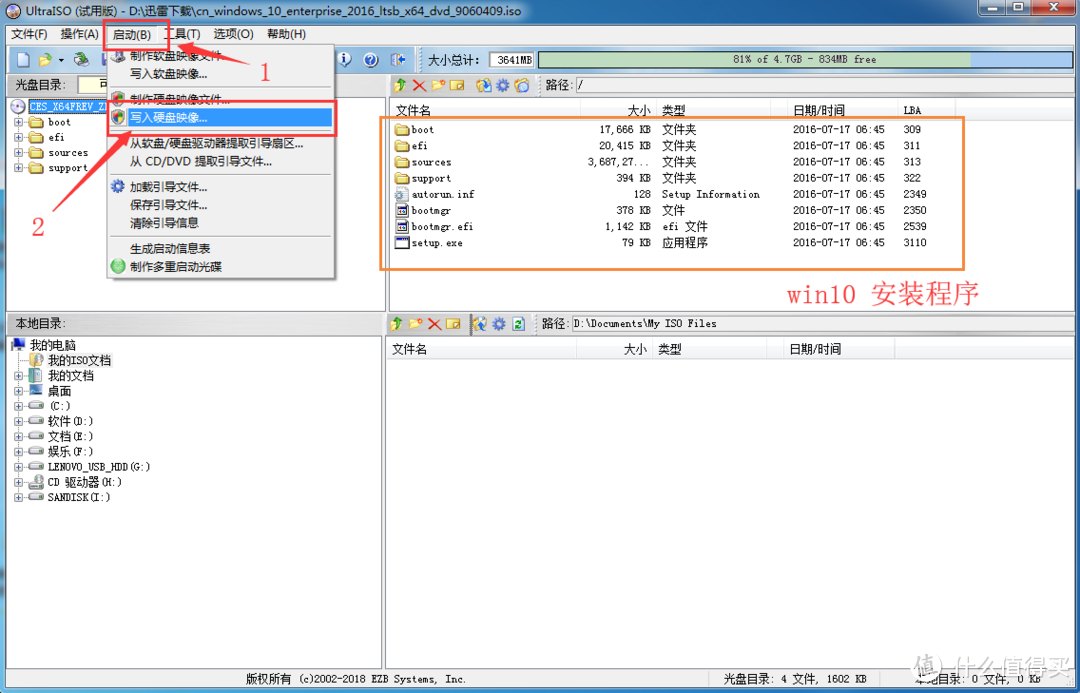Open the 启动(B) menu
The height and width of the screenshot is (693, 1080).
click(x=132, y=34)
